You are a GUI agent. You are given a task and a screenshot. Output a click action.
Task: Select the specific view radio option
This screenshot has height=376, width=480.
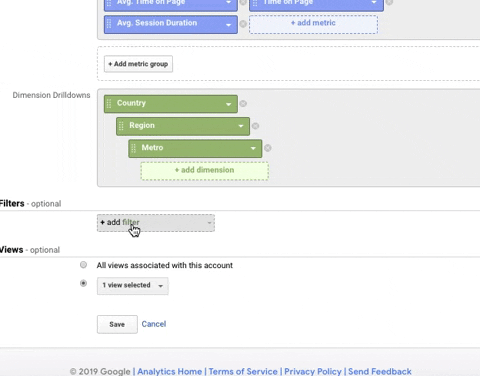(83, 283)
